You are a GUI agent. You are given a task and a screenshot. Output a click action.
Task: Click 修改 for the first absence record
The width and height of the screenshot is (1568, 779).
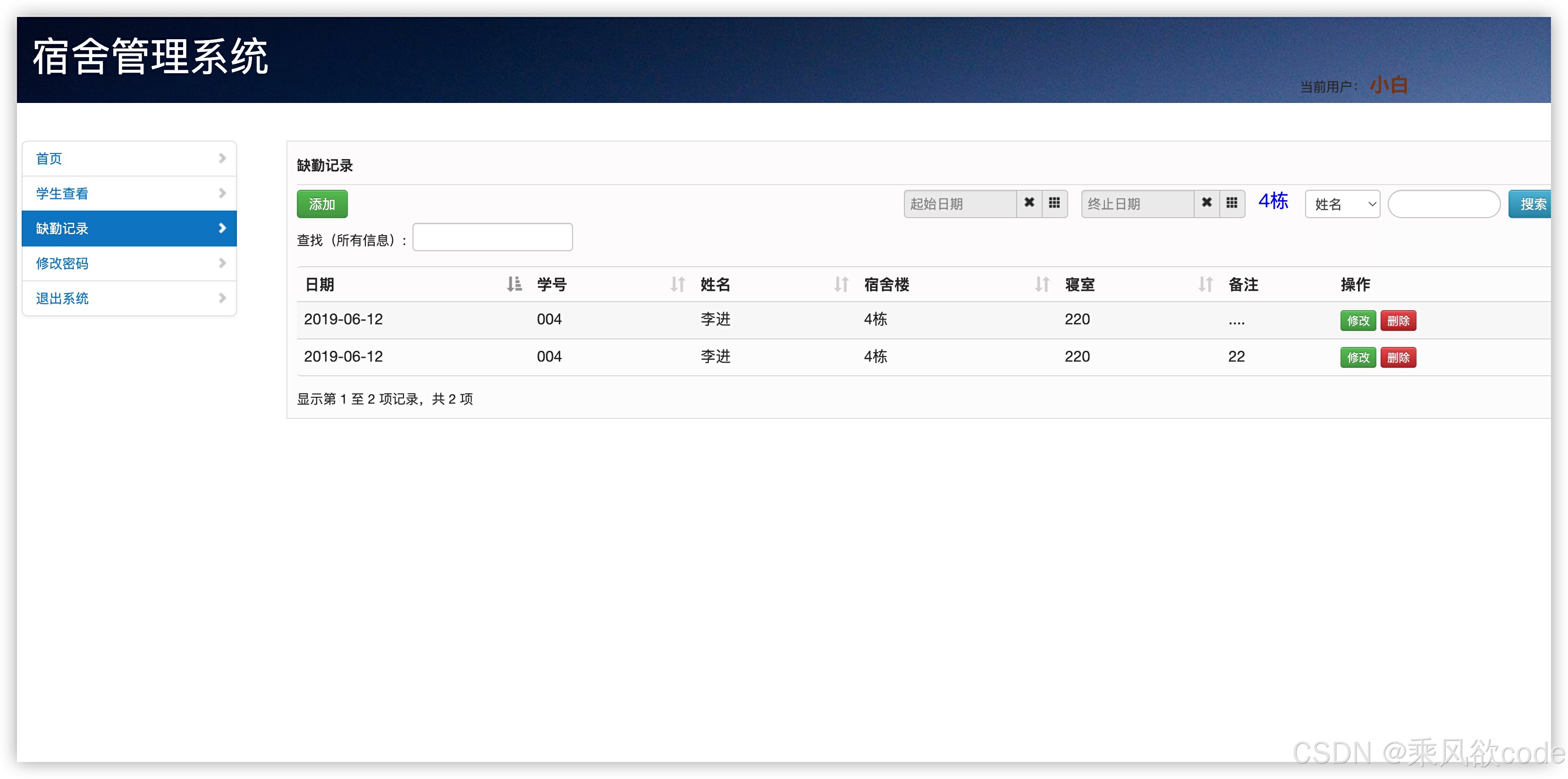tap(1357, 321)
